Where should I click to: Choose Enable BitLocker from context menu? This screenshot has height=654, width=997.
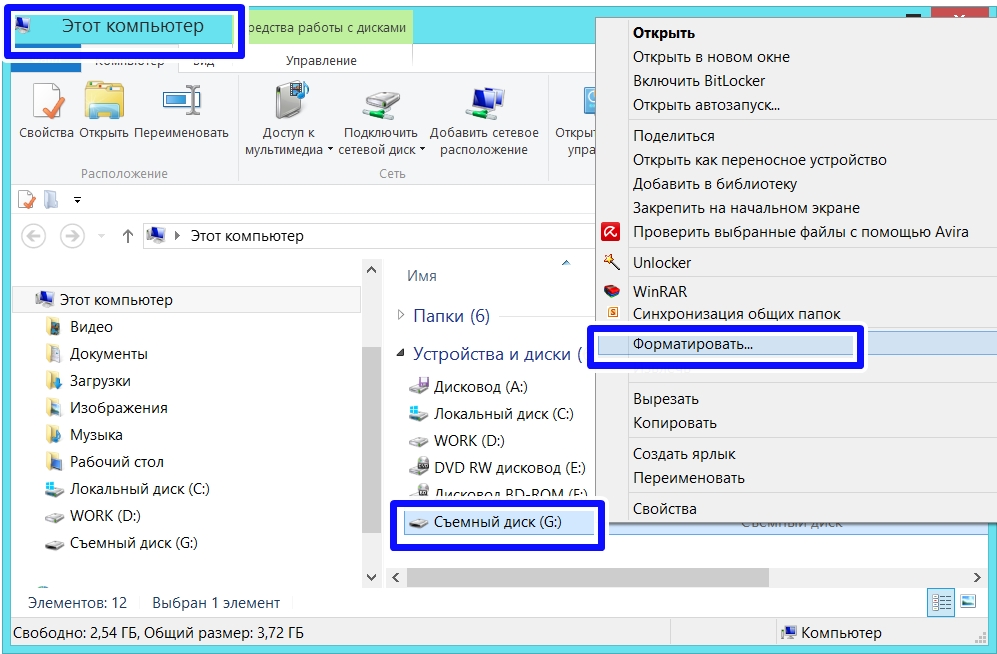[699, 81]
